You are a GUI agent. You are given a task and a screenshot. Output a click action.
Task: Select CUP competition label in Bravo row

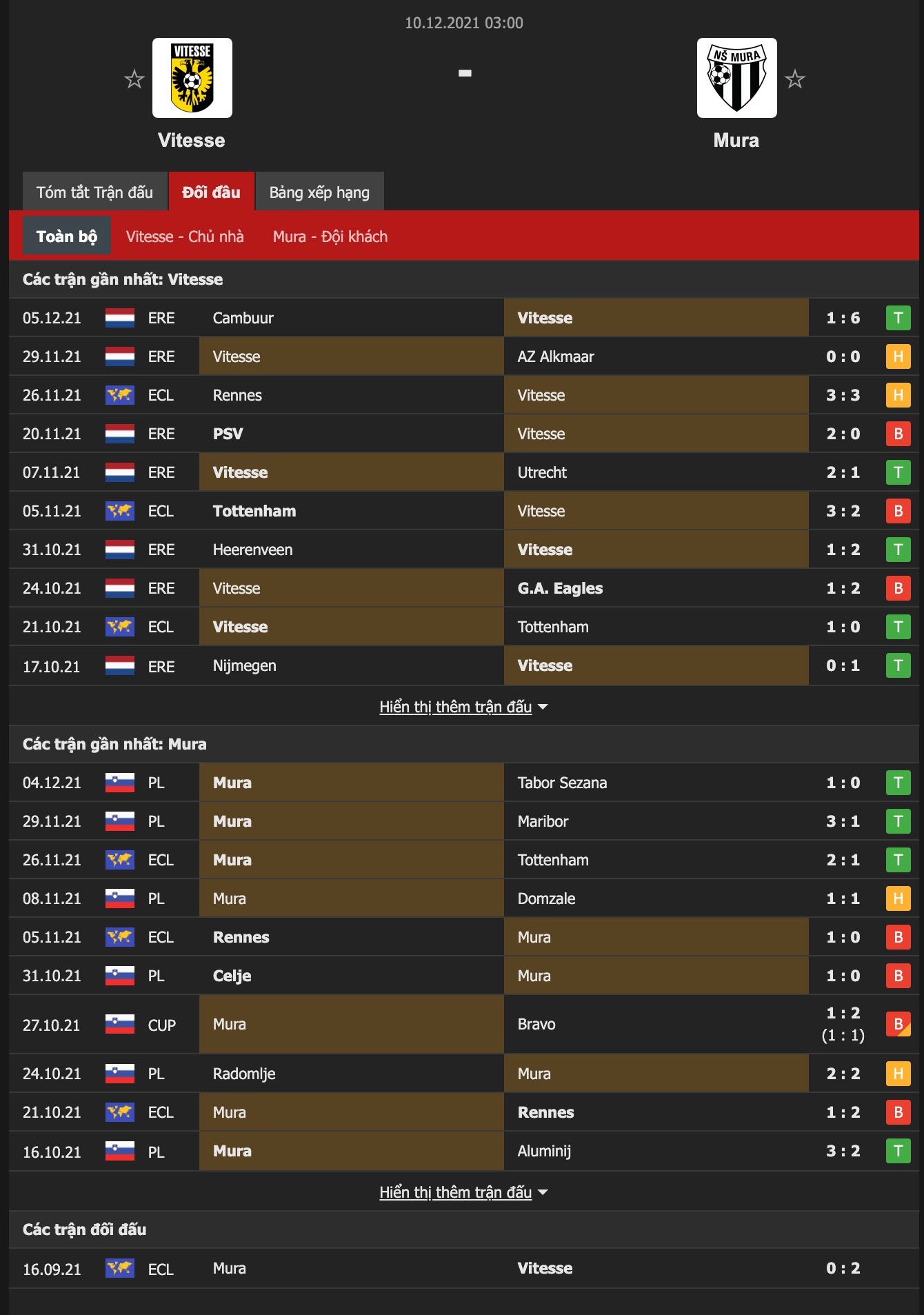tap(162, 1025)
